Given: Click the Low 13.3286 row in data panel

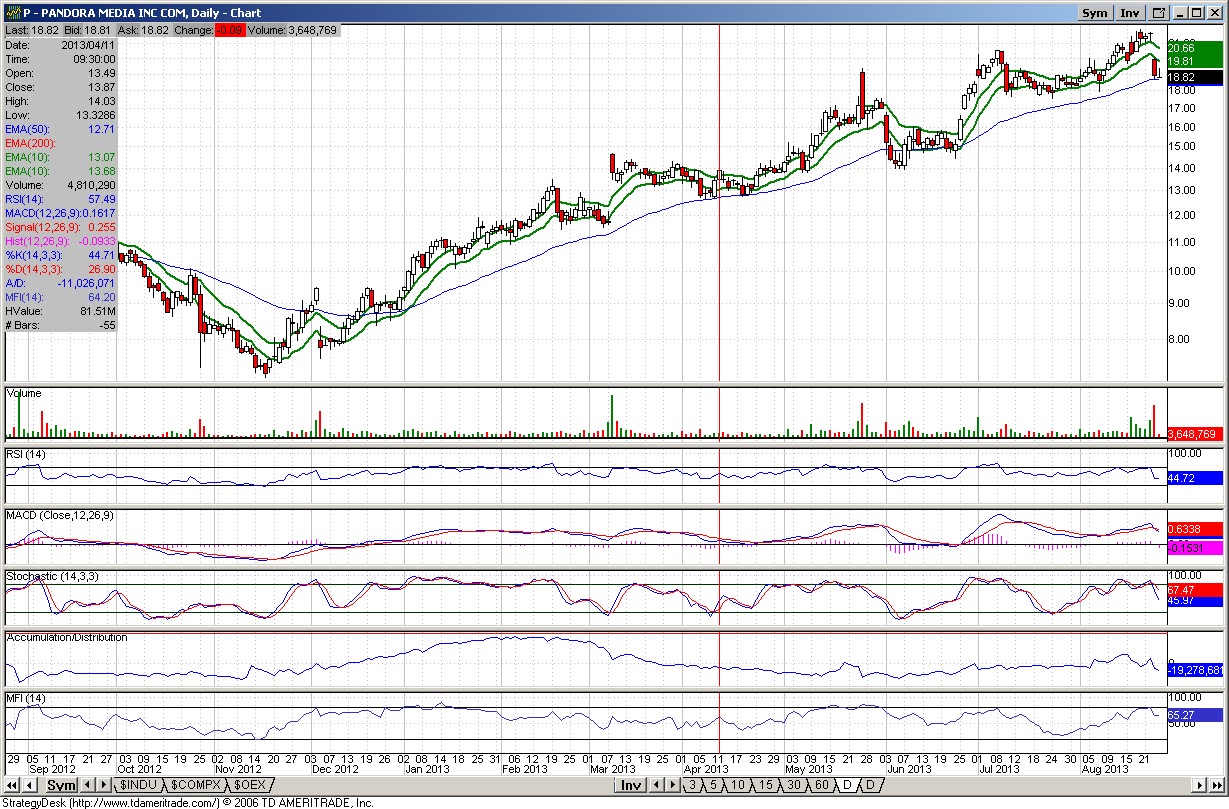Looking at the screenshot, I should [61, 115].
